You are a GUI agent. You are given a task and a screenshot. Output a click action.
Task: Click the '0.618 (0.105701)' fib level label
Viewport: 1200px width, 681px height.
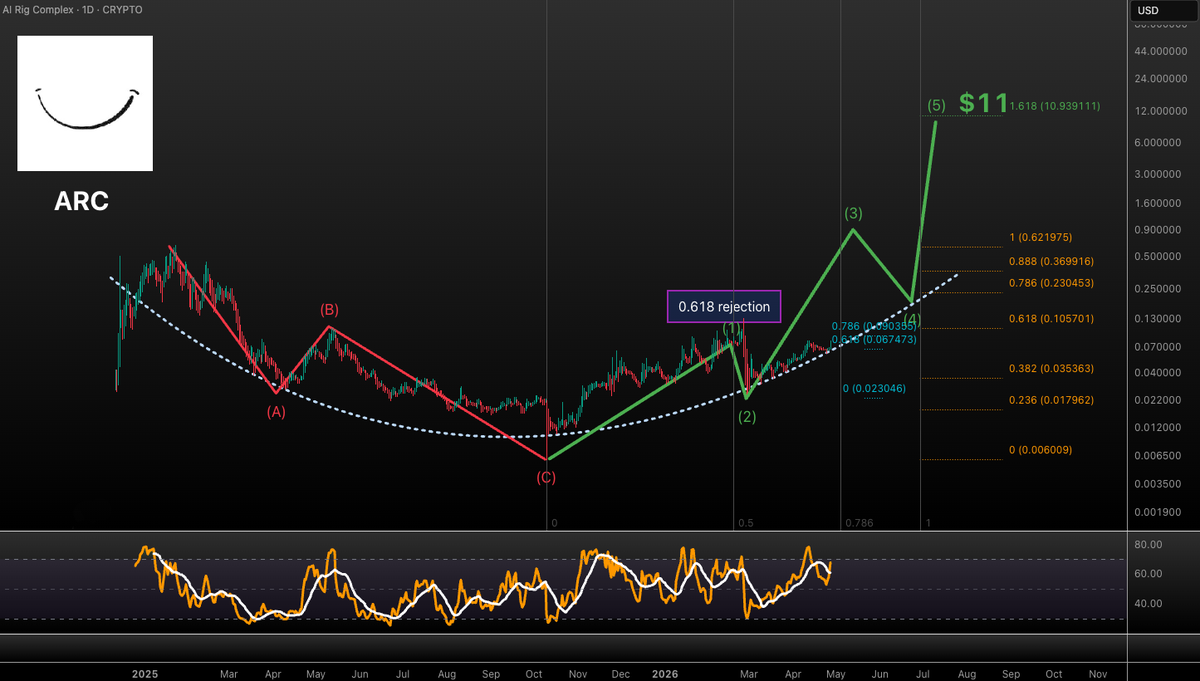1051,318
